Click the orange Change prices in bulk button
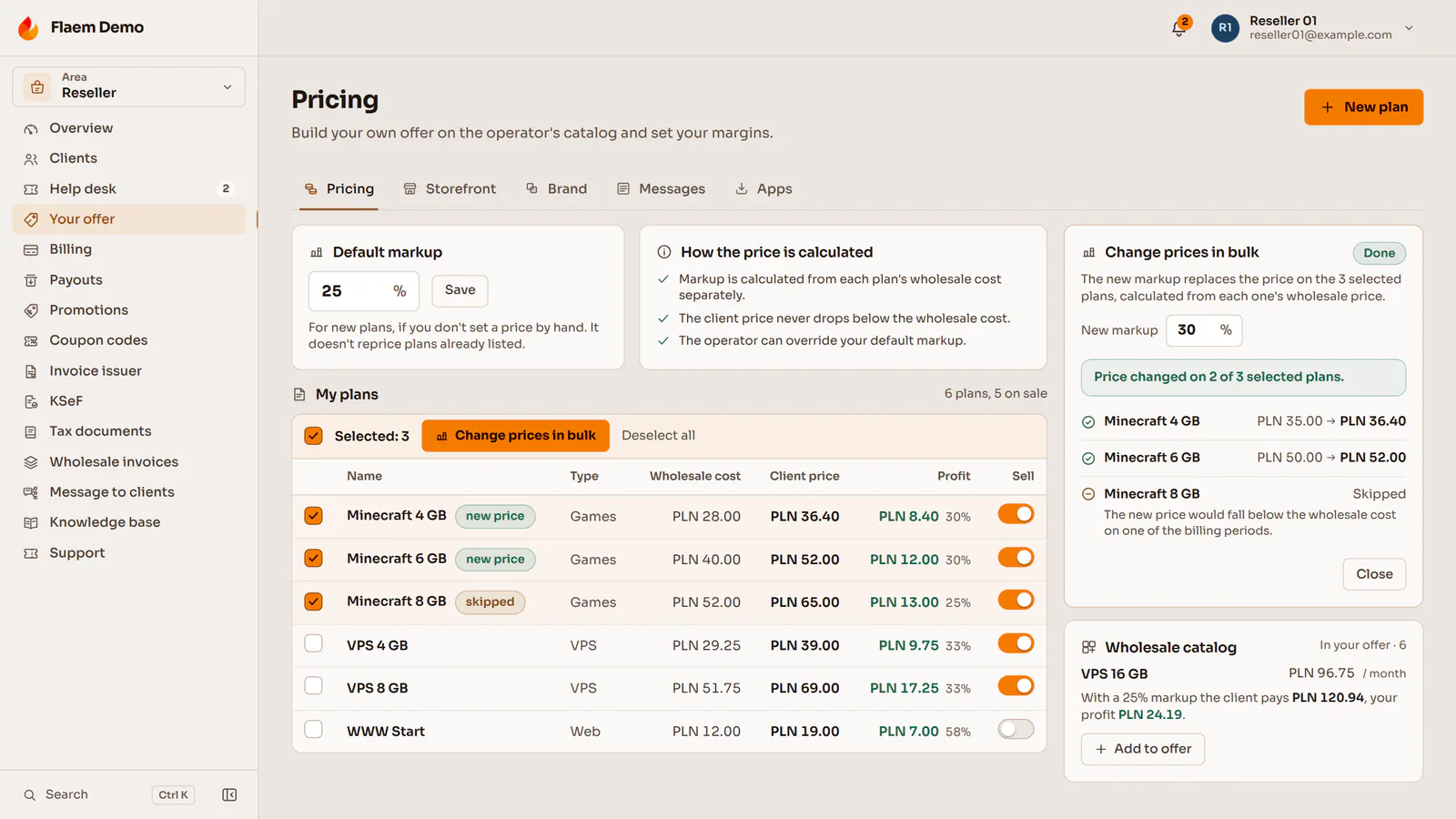 515,436
